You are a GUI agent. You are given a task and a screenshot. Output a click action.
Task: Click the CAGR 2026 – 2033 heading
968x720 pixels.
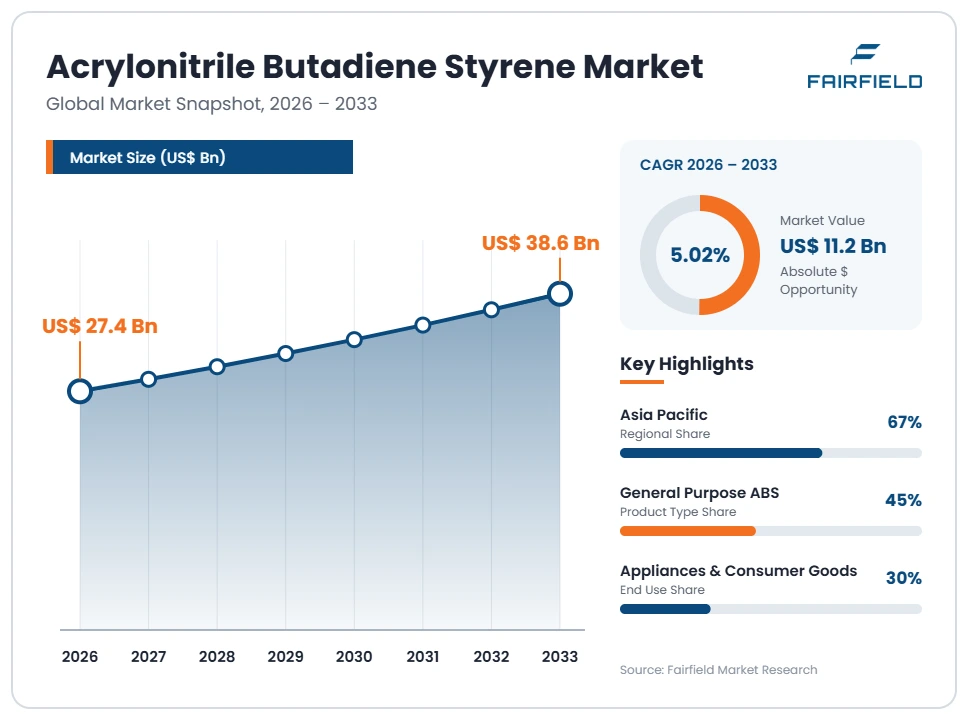pos(708,165)
